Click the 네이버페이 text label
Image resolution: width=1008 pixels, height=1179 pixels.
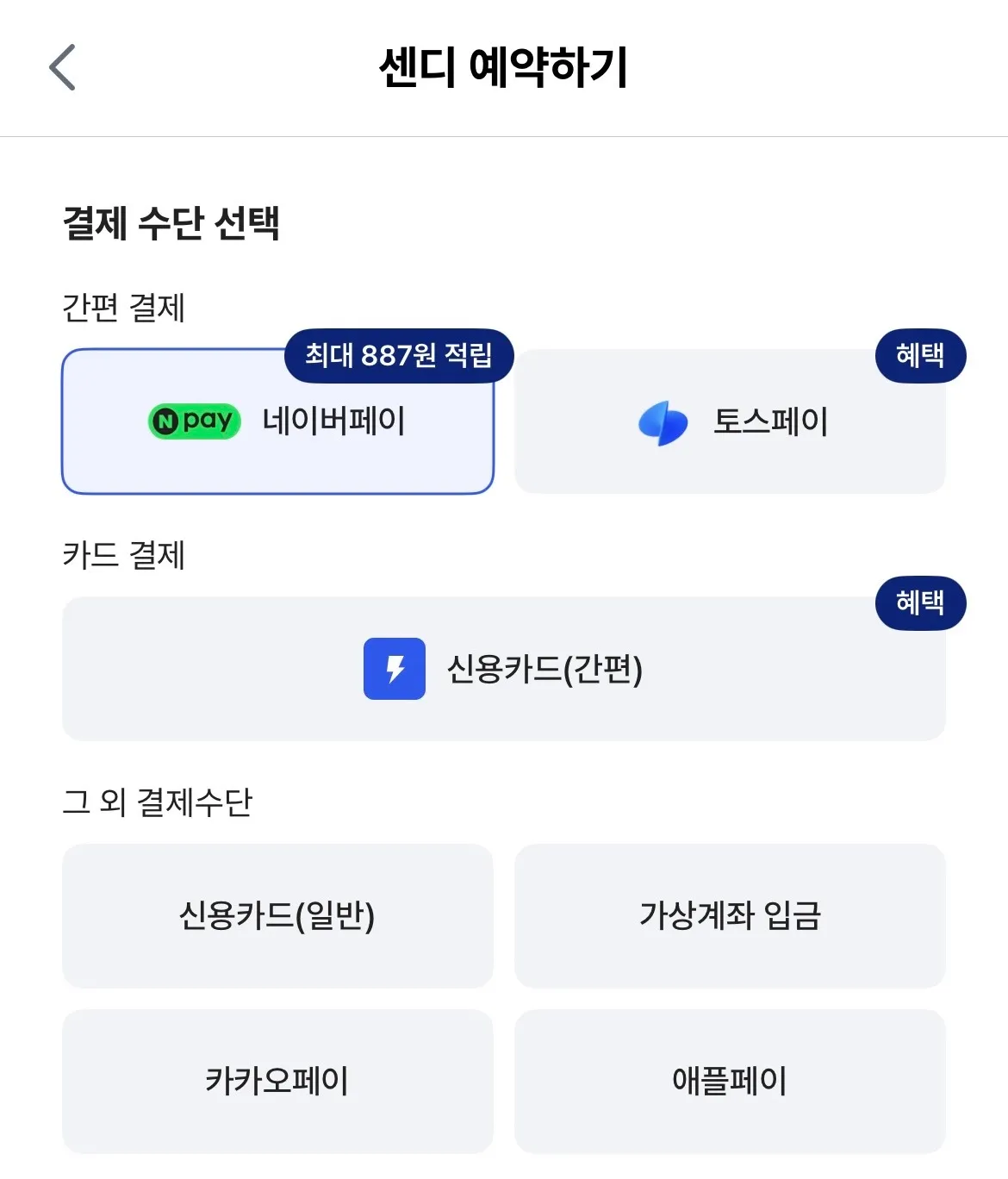click(x=334, y=421)
